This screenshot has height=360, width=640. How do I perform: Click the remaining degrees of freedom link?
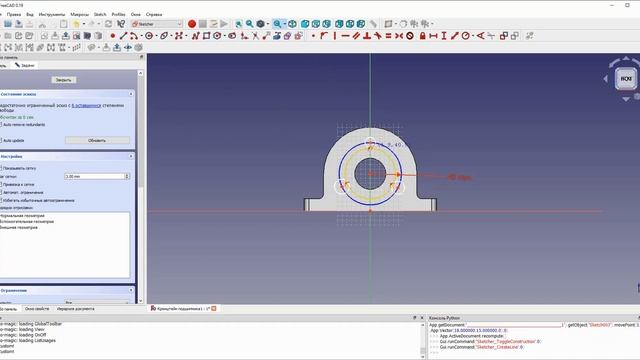point(86,106)
